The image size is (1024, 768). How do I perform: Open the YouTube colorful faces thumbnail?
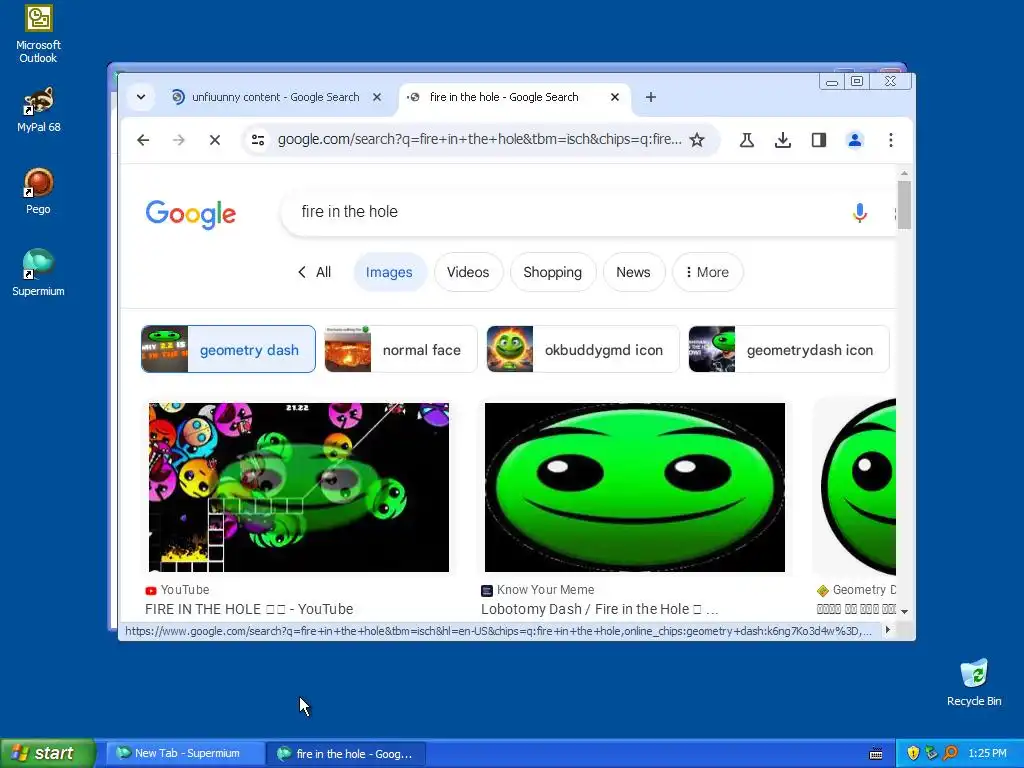point(298,487)
